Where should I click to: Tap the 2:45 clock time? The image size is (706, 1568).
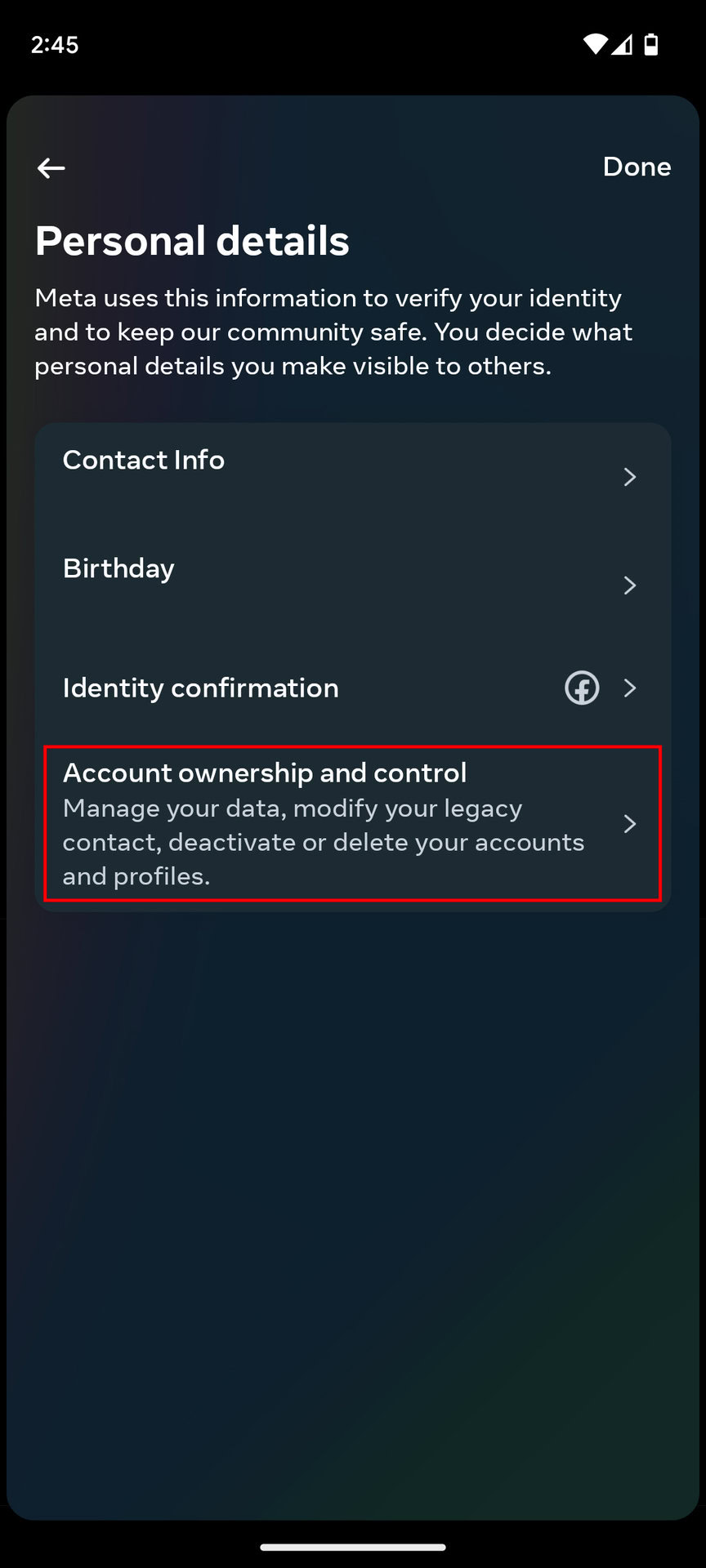click(55, 44)
